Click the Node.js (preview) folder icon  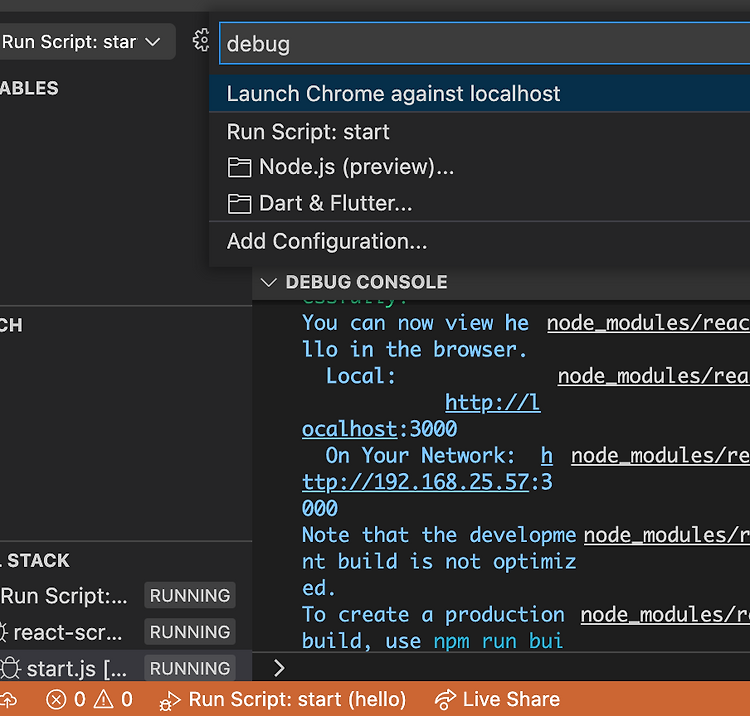tap(239, 167)
